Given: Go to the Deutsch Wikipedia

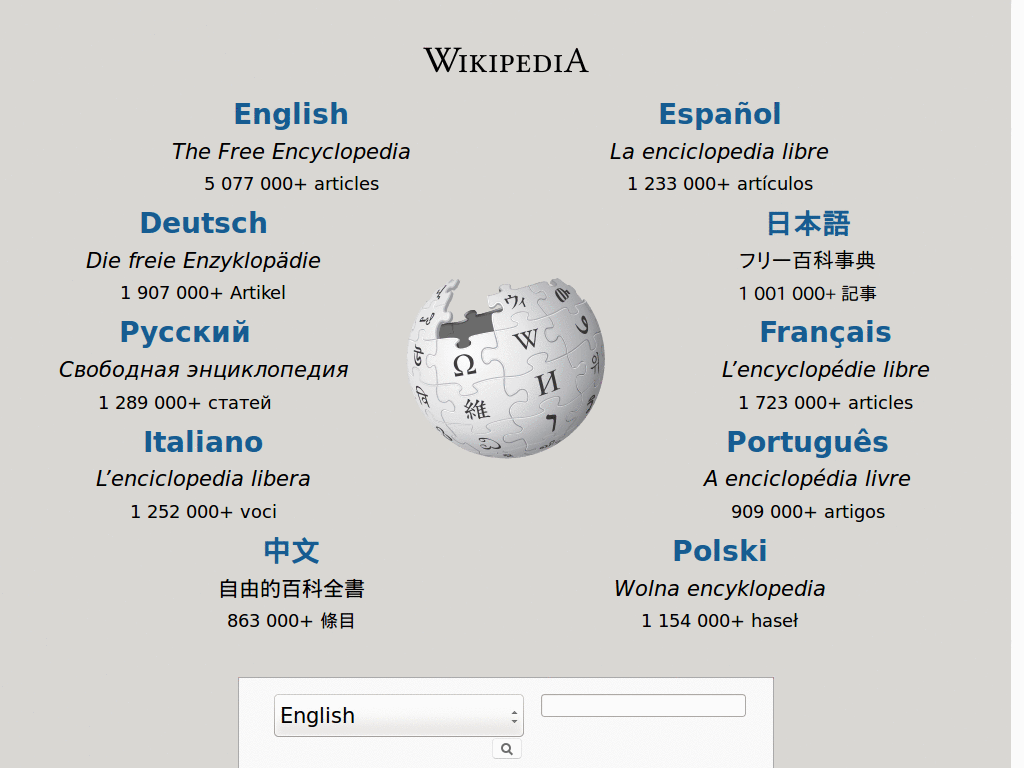Looking at the screenshot, I should pos(204,223).
